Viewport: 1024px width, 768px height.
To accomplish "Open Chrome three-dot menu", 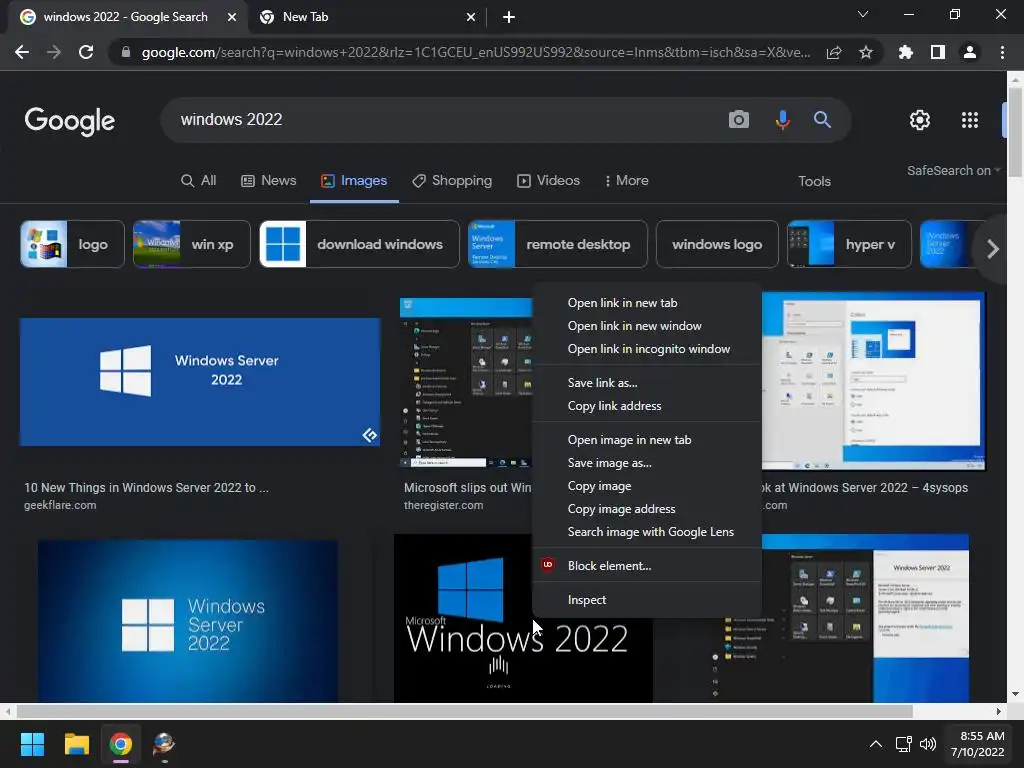I will [x=1002, y=52].
